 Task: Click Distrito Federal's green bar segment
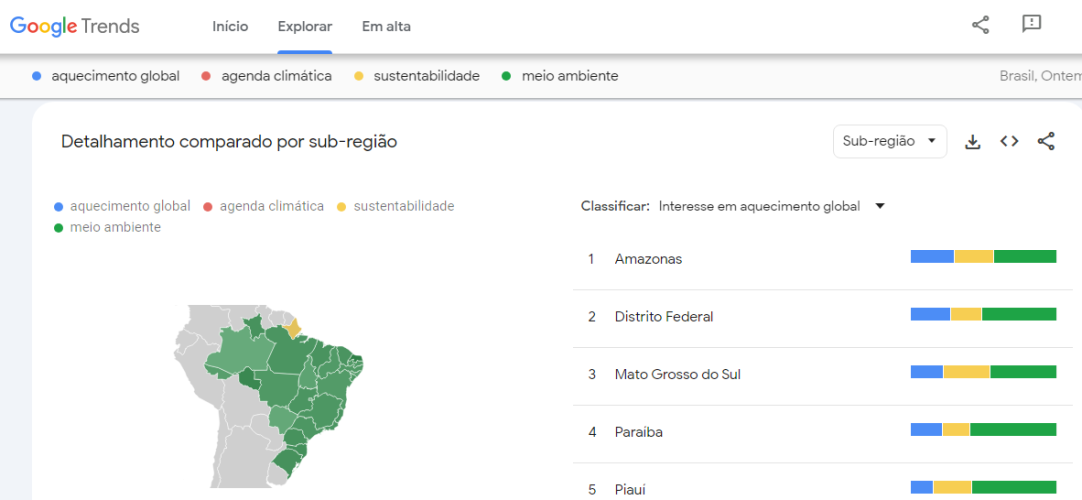pyautogui.click(x=1019, y=314)
